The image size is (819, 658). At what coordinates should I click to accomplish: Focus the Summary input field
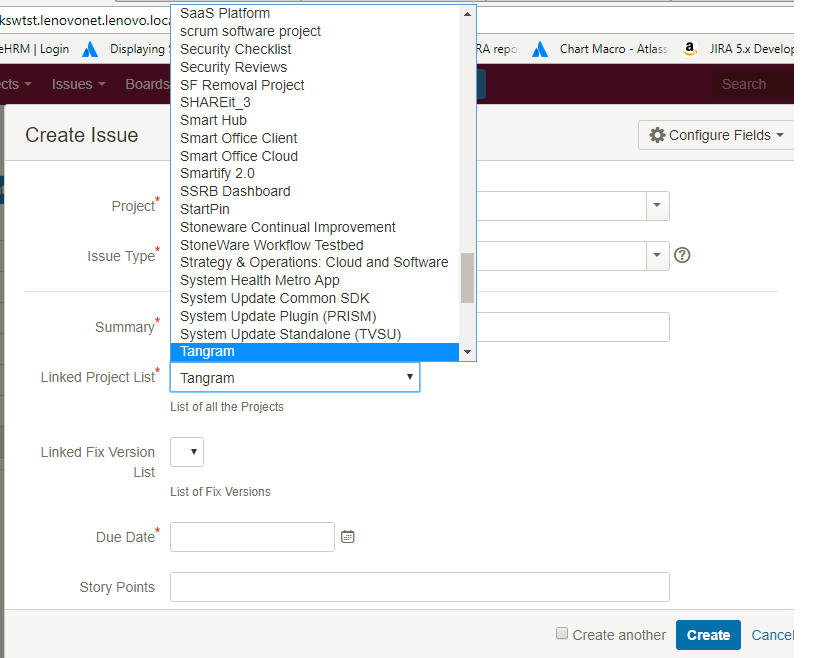tap(573, 327)
